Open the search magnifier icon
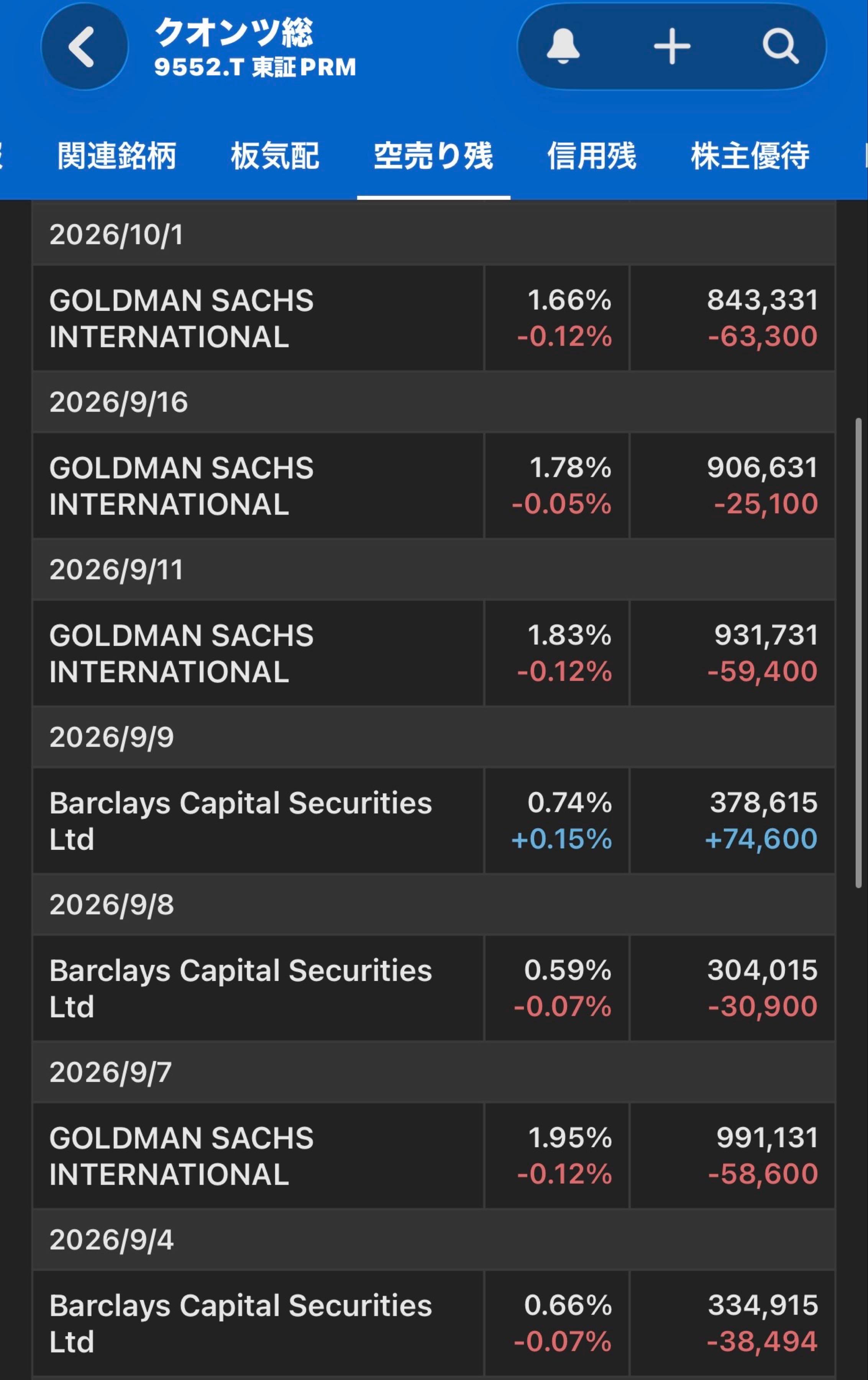Viewport: 868px width, 1380px height. tap(780, 46)
